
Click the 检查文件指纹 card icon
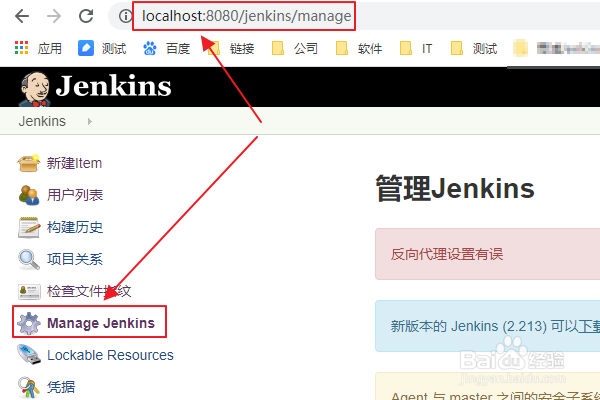pyautogui.click(x=29, y=291)
